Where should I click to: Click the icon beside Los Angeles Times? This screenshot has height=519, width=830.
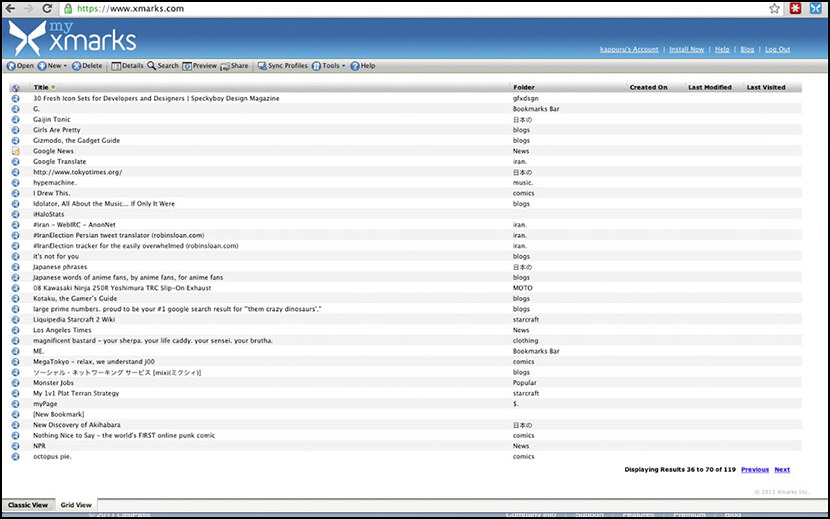(x=15, y=330)
